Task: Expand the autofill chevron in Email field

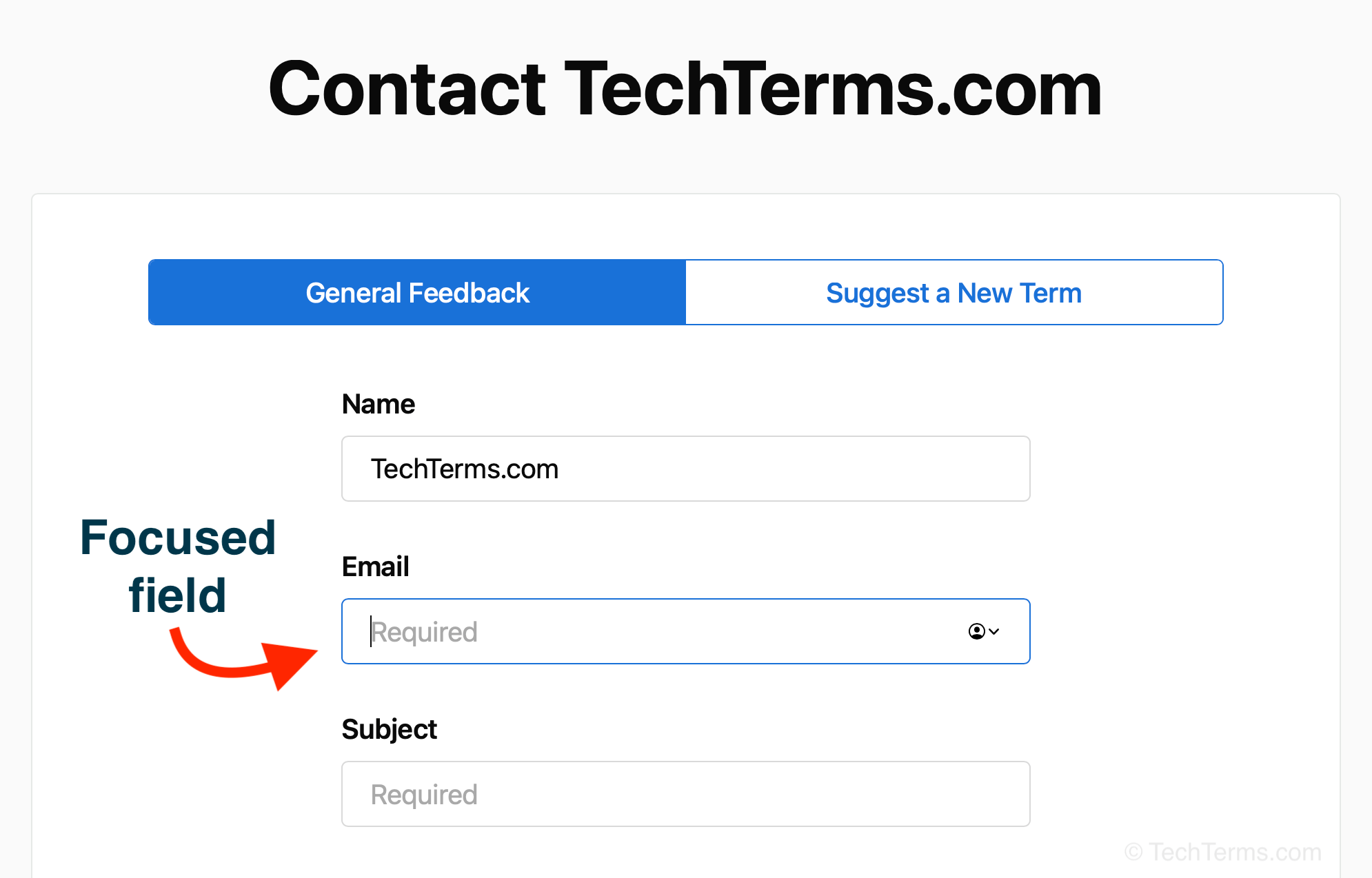Action: click(994, 631)
